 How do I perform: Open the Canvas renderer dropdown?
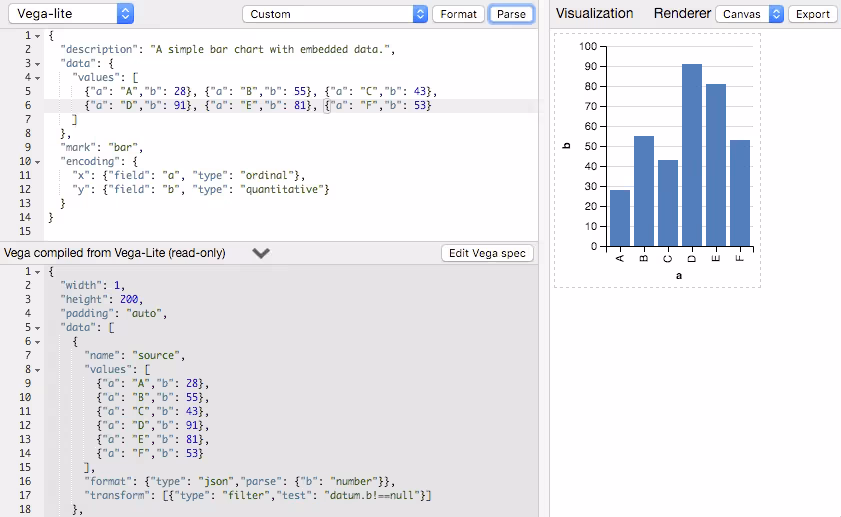coord(749,14)
